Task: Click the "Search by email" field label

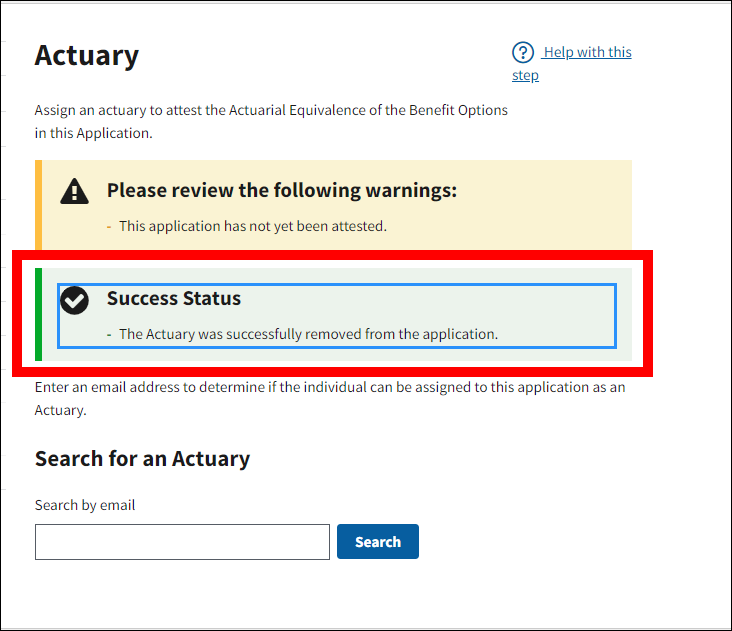Action: pos(85,505)
